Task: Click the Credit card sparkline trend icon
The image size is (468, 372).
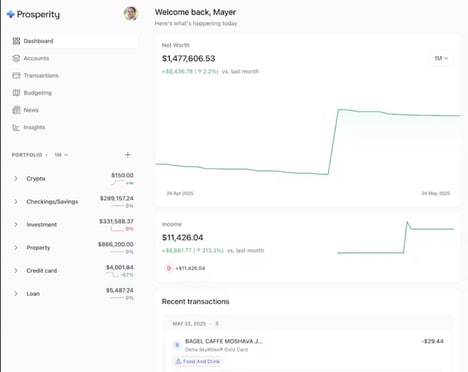Action: coord(113,275)
